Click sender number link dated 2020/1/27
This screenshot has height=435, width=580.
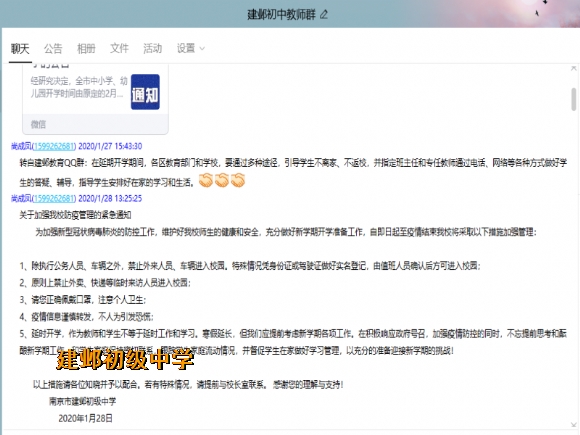[x=54, y=146]
